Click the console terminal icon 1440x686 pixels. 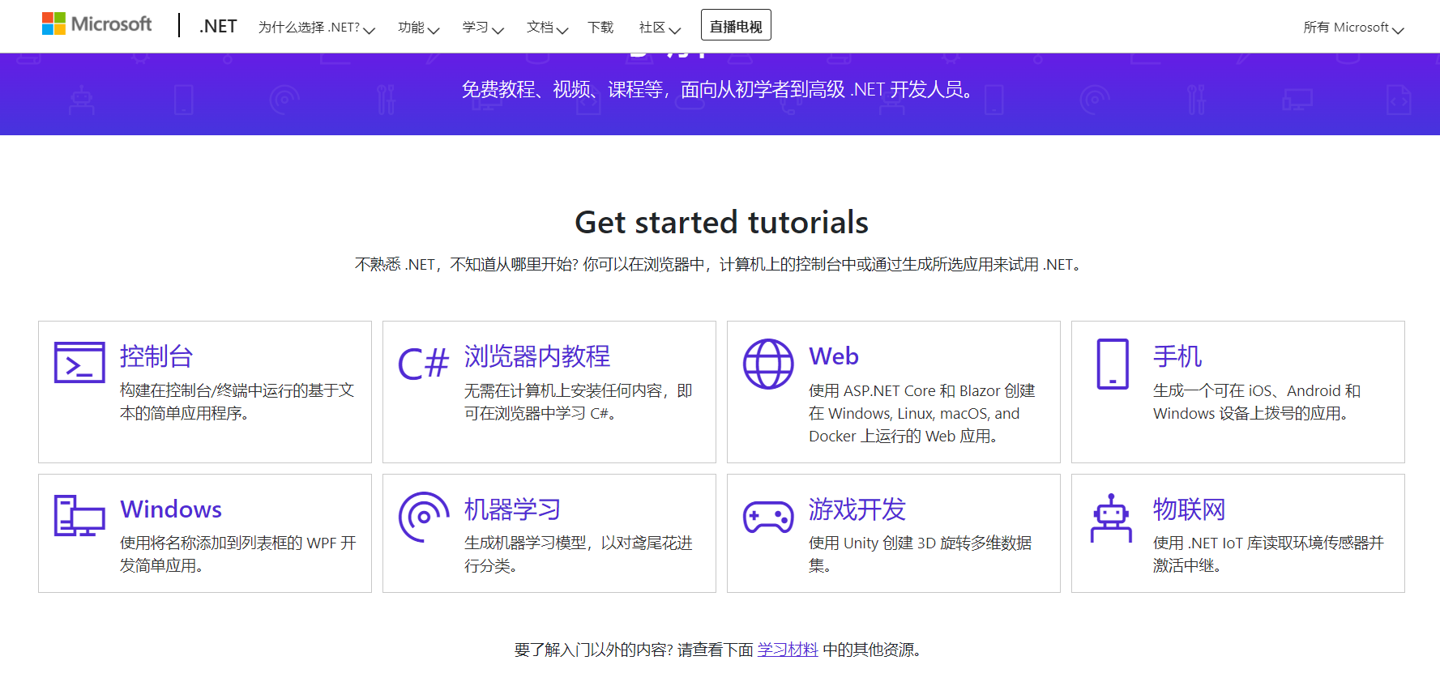click(79, 363)
